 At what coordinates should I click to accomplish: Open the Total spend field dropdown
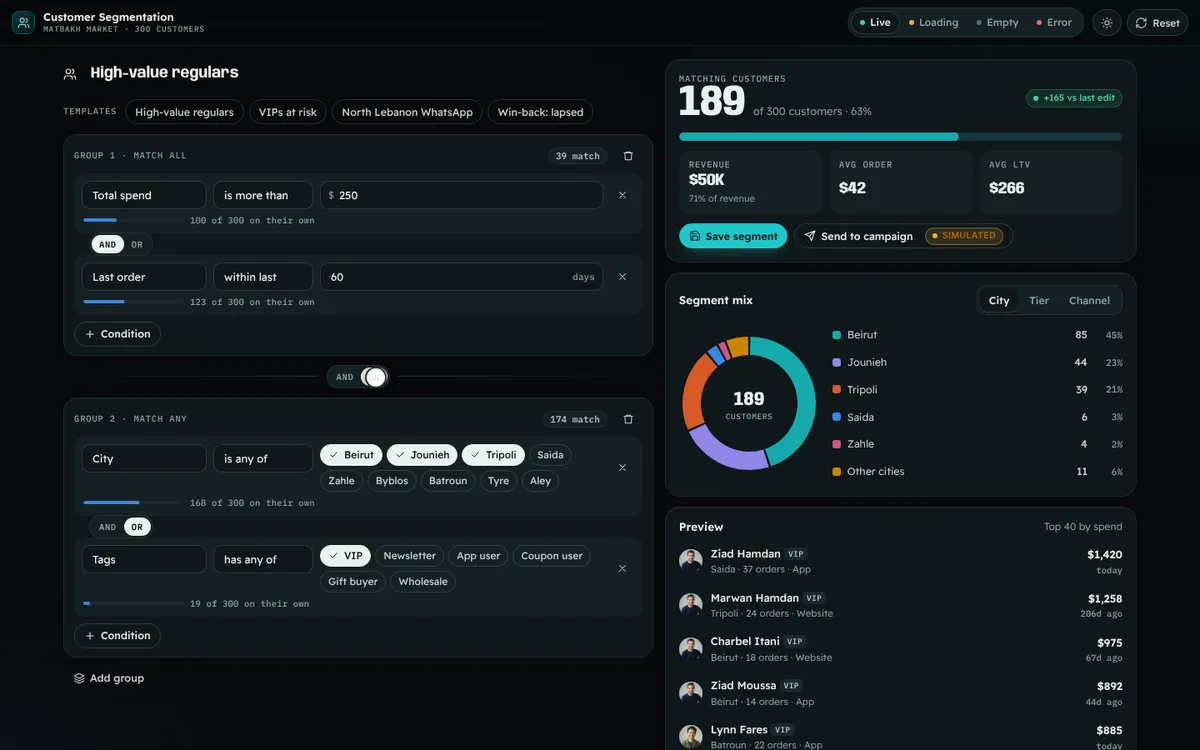[144, 195]
